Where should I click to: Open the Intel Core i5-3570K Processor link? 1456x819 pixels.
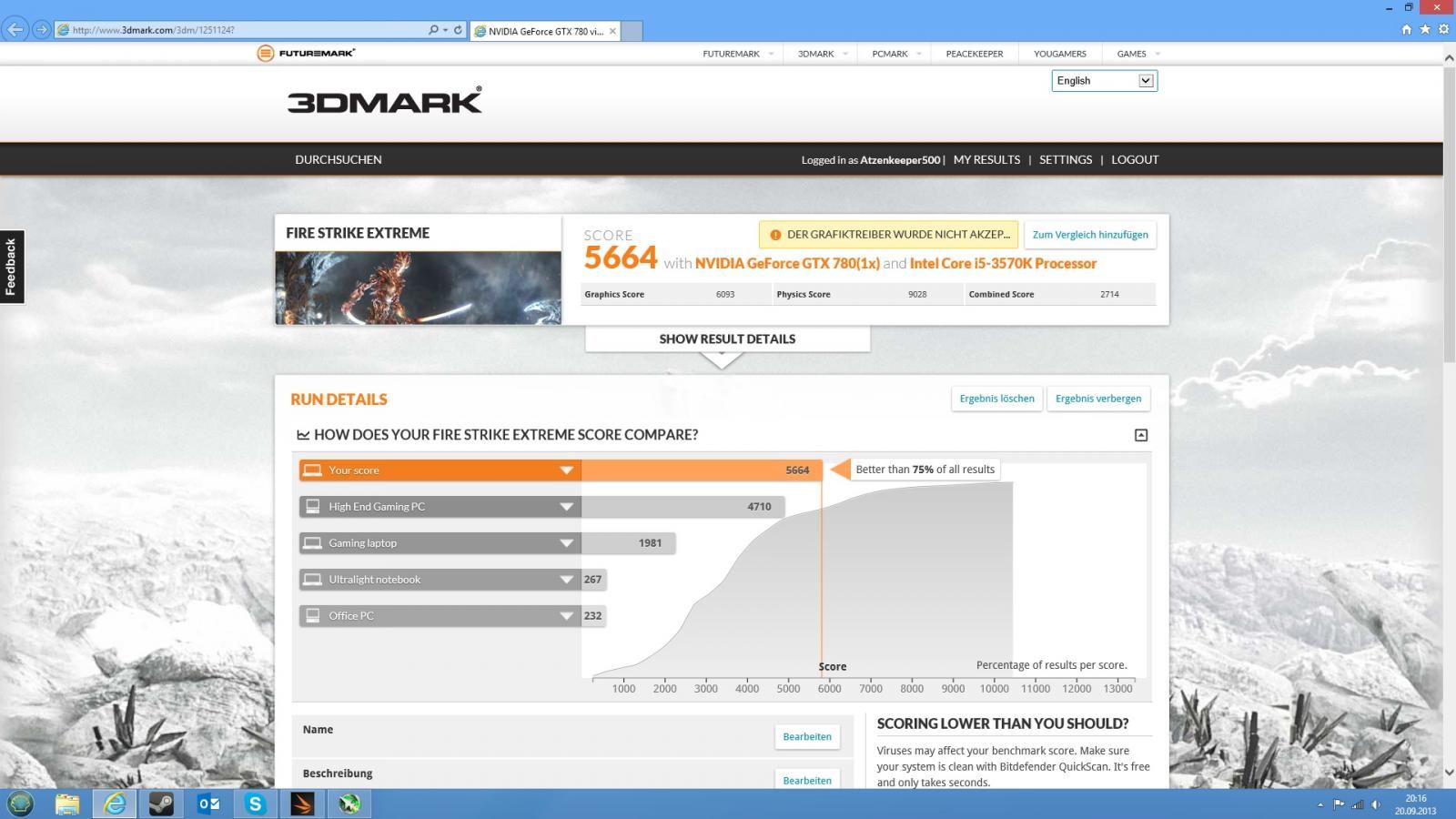point(1003,264)
